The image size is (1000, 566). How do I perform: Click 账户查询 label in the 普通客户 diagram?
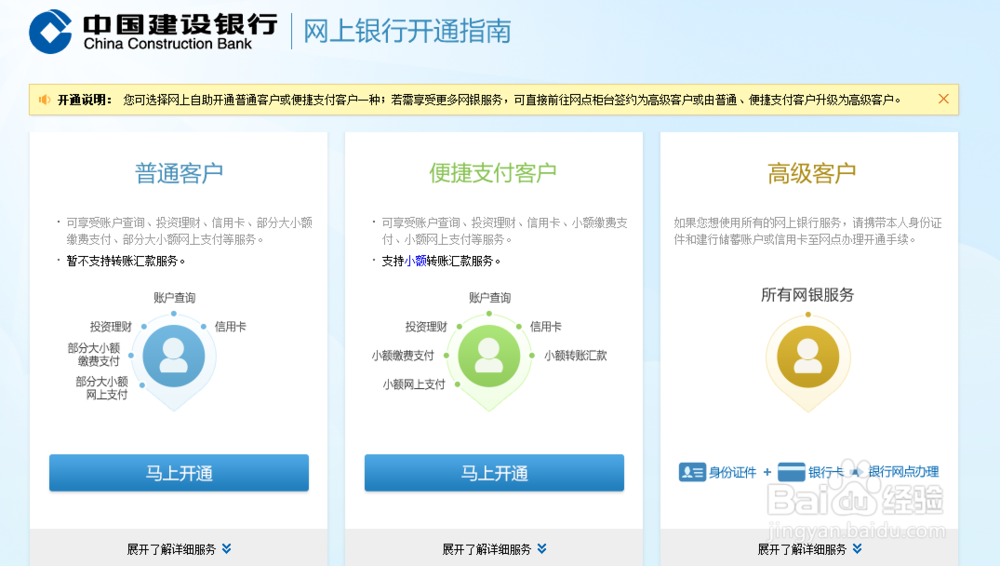pyautogui.click(x=175, y=298)
